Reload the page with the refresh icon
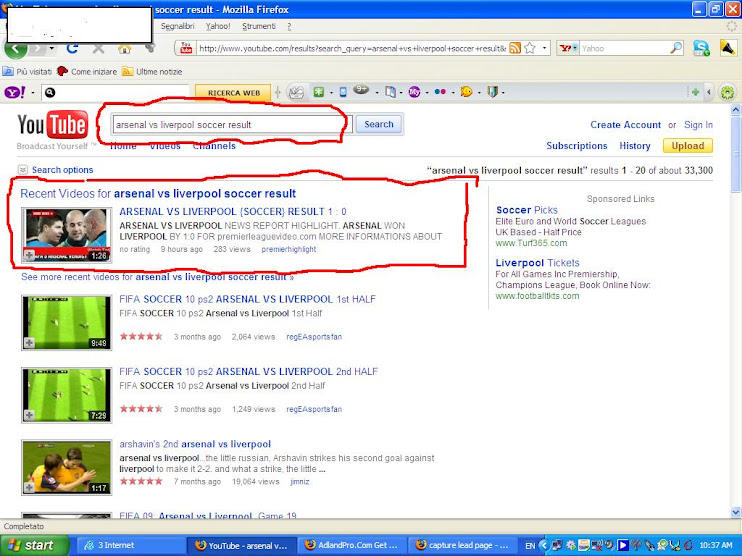 (72, 48)
